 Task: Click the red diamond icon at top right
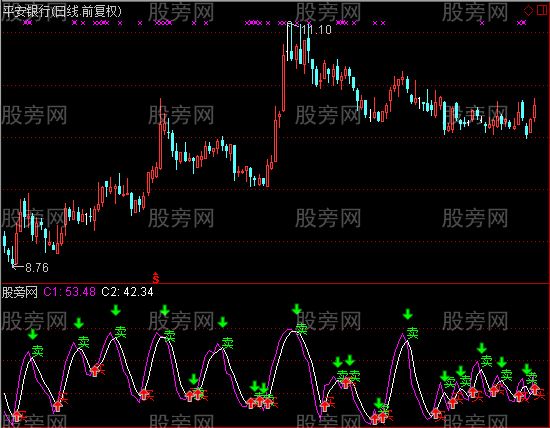point(528,11)
